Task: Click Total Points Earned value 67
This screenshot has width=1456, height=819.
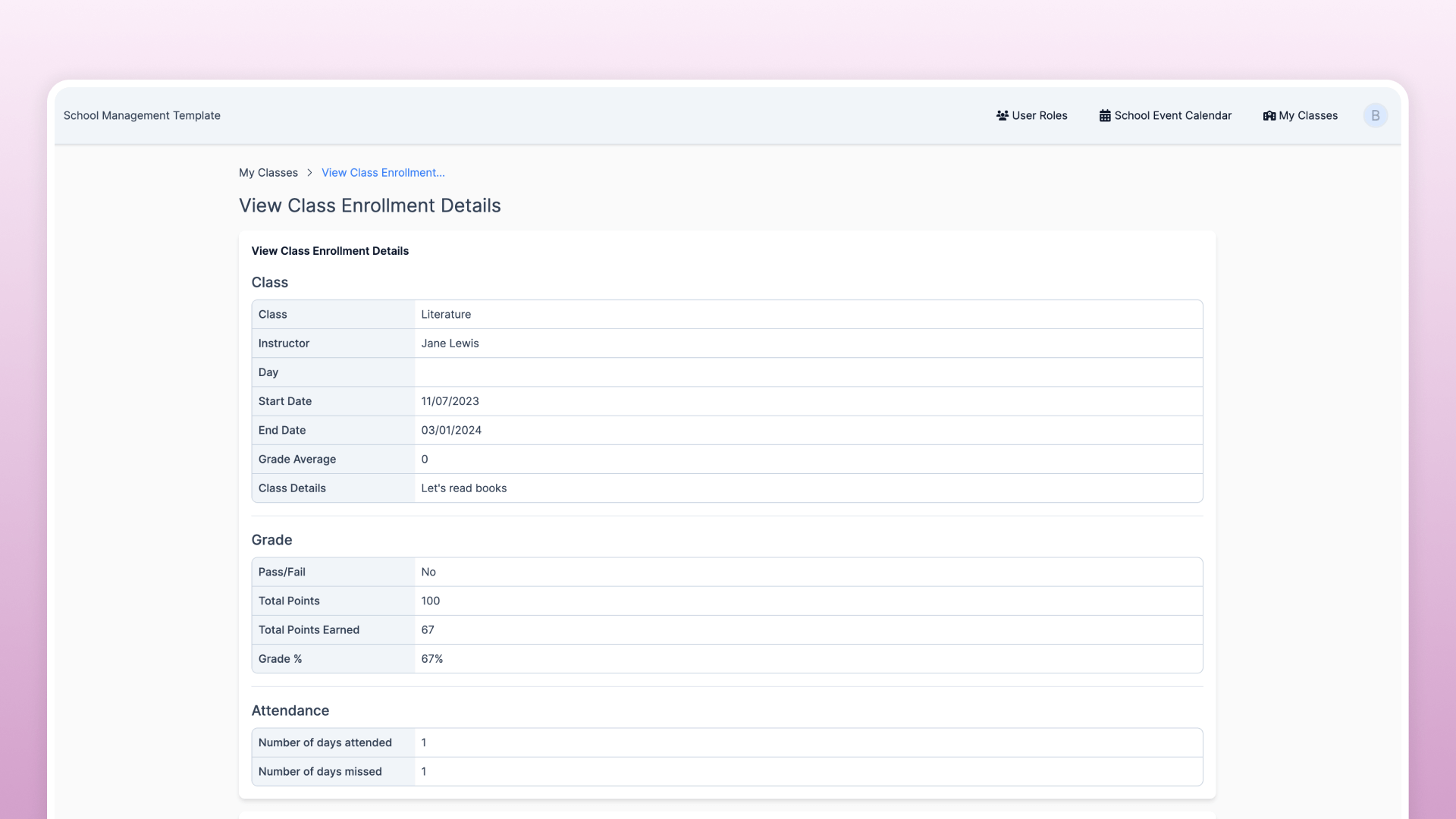Action: click(x=428, y=629)
